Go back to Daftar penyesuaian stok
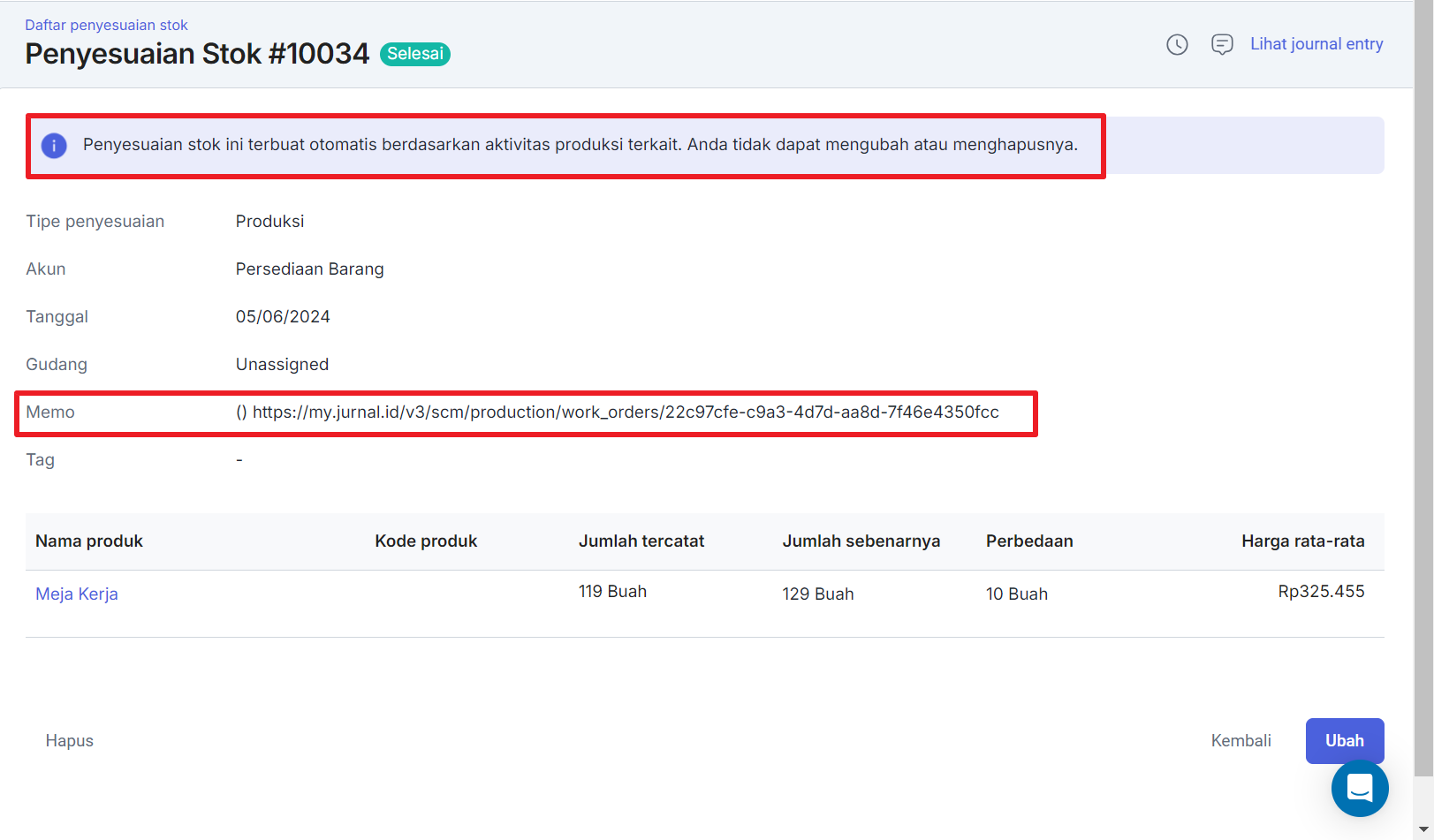 pyautogui.click(x=106, y=25)
